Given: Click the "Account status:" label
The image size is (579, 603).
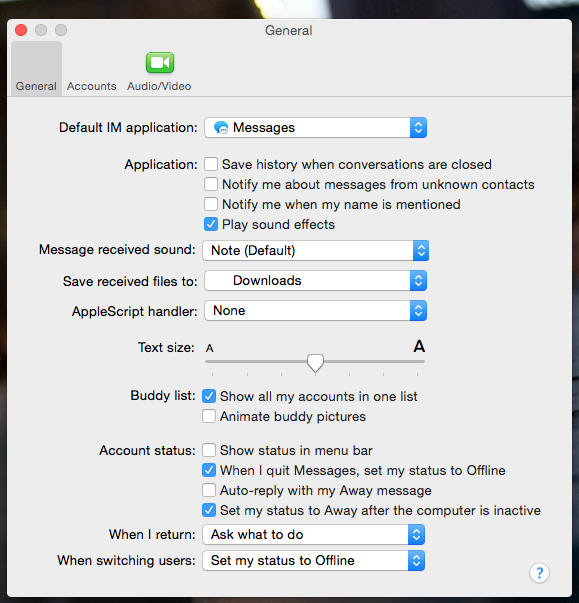Looking at the screenshot, I should pyautogui.click(x=148, y=450).
